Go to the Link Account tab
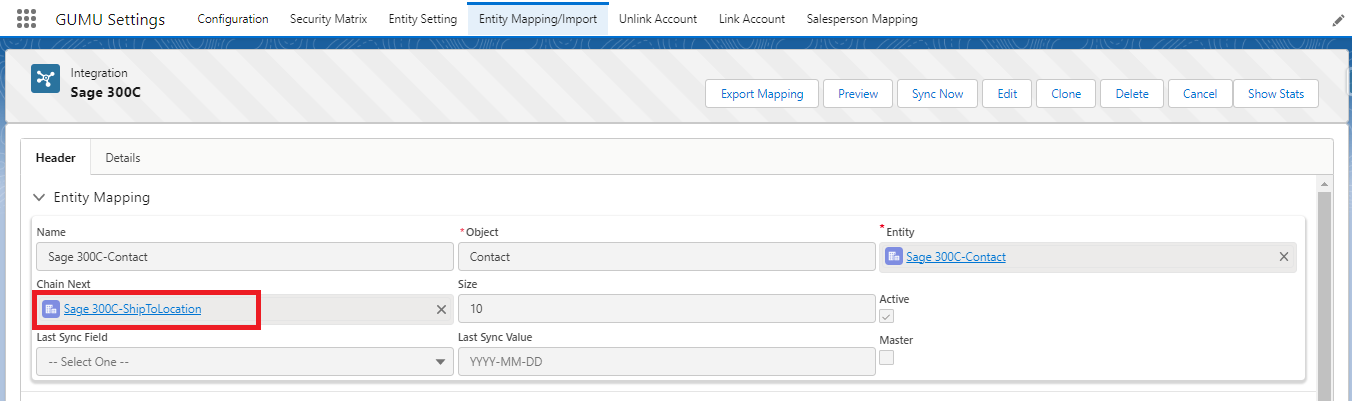This screenshot has width=1367, height=401. [752, 19]
